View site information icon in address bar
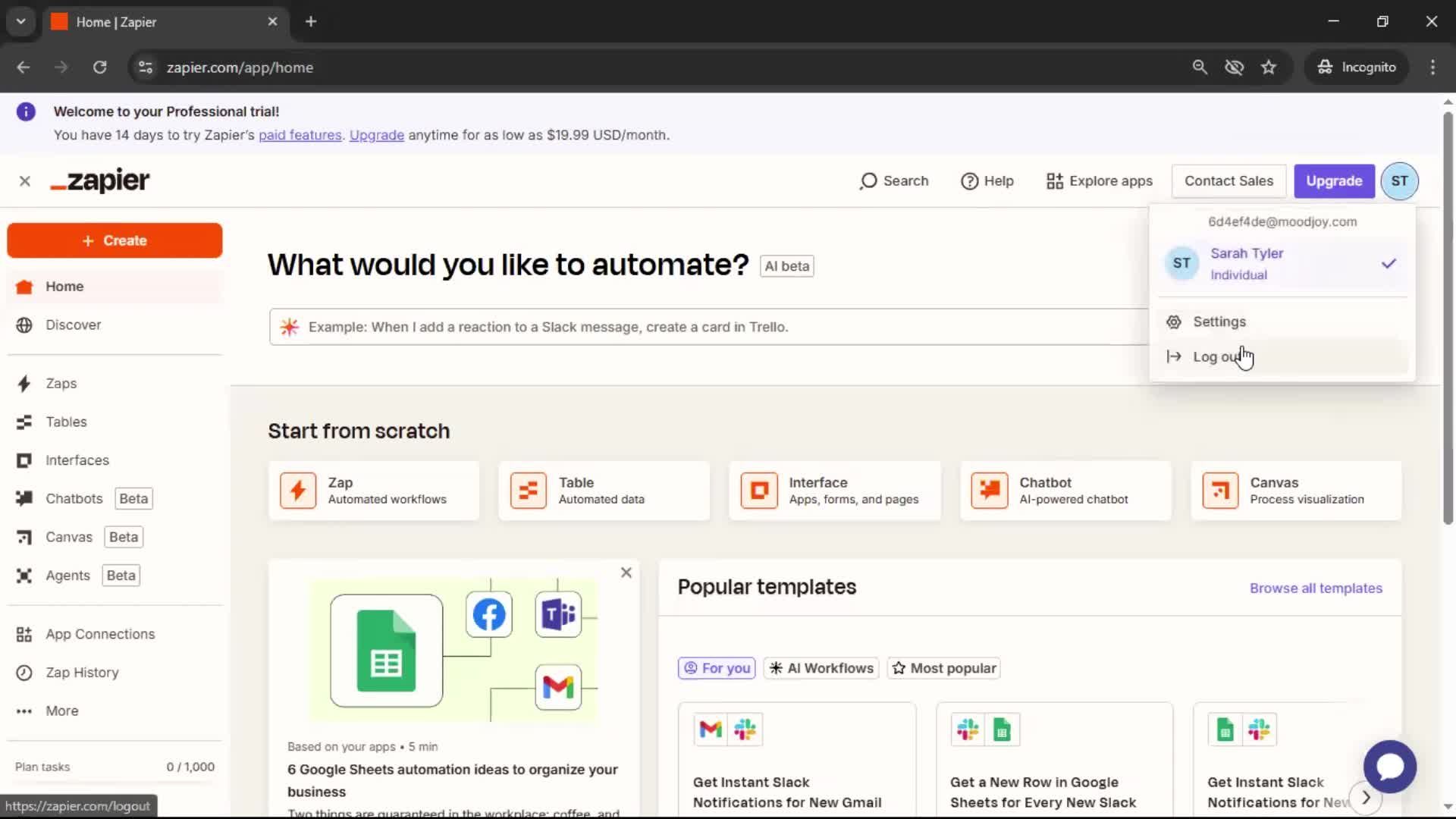Screen dimensions: 1456x819 tap(146, 67)
